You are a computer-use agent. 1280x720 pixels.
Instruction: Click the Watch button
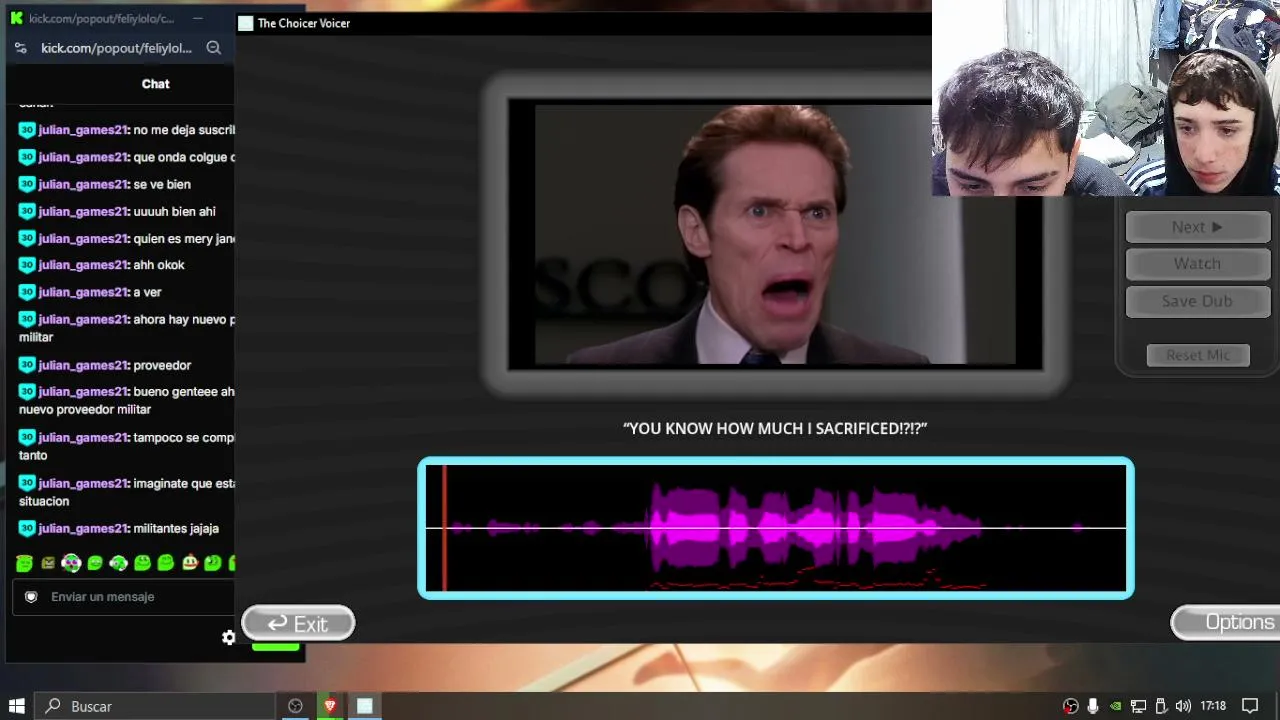(x=1198, y=264)
